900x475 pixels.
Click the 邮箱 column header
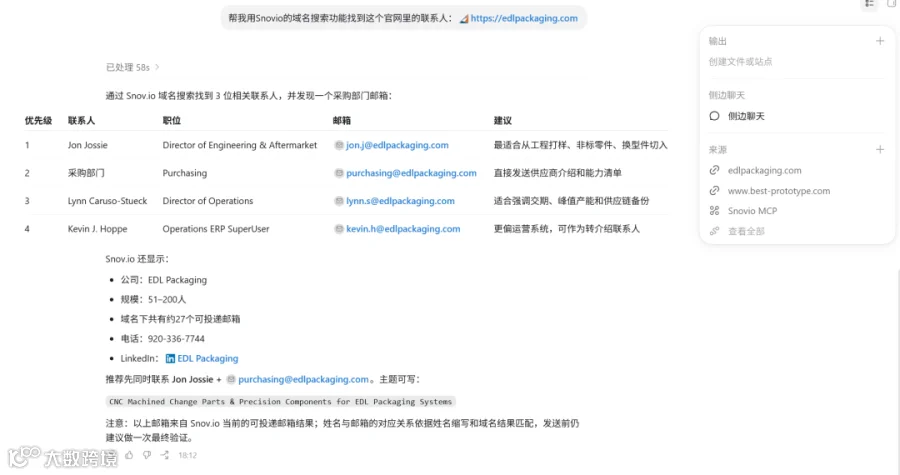pyautogui.click(x=342, y=120)
